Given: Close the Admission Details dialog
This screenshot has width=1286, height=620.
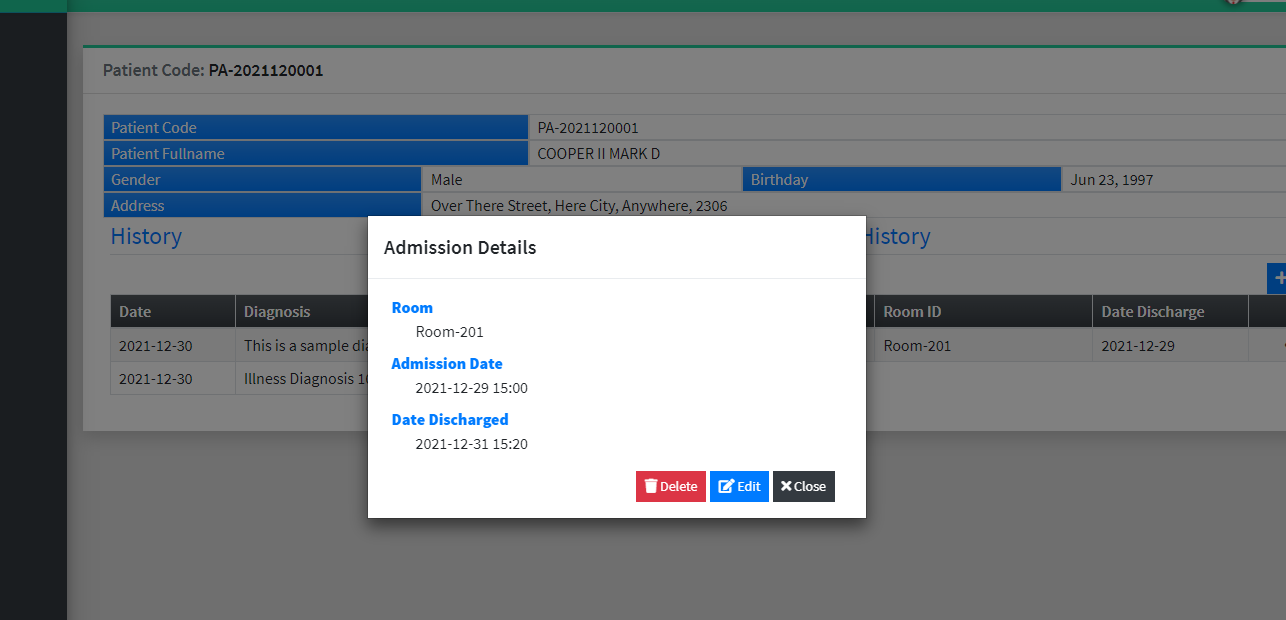Looking at the screenshot, I should 804,486.
